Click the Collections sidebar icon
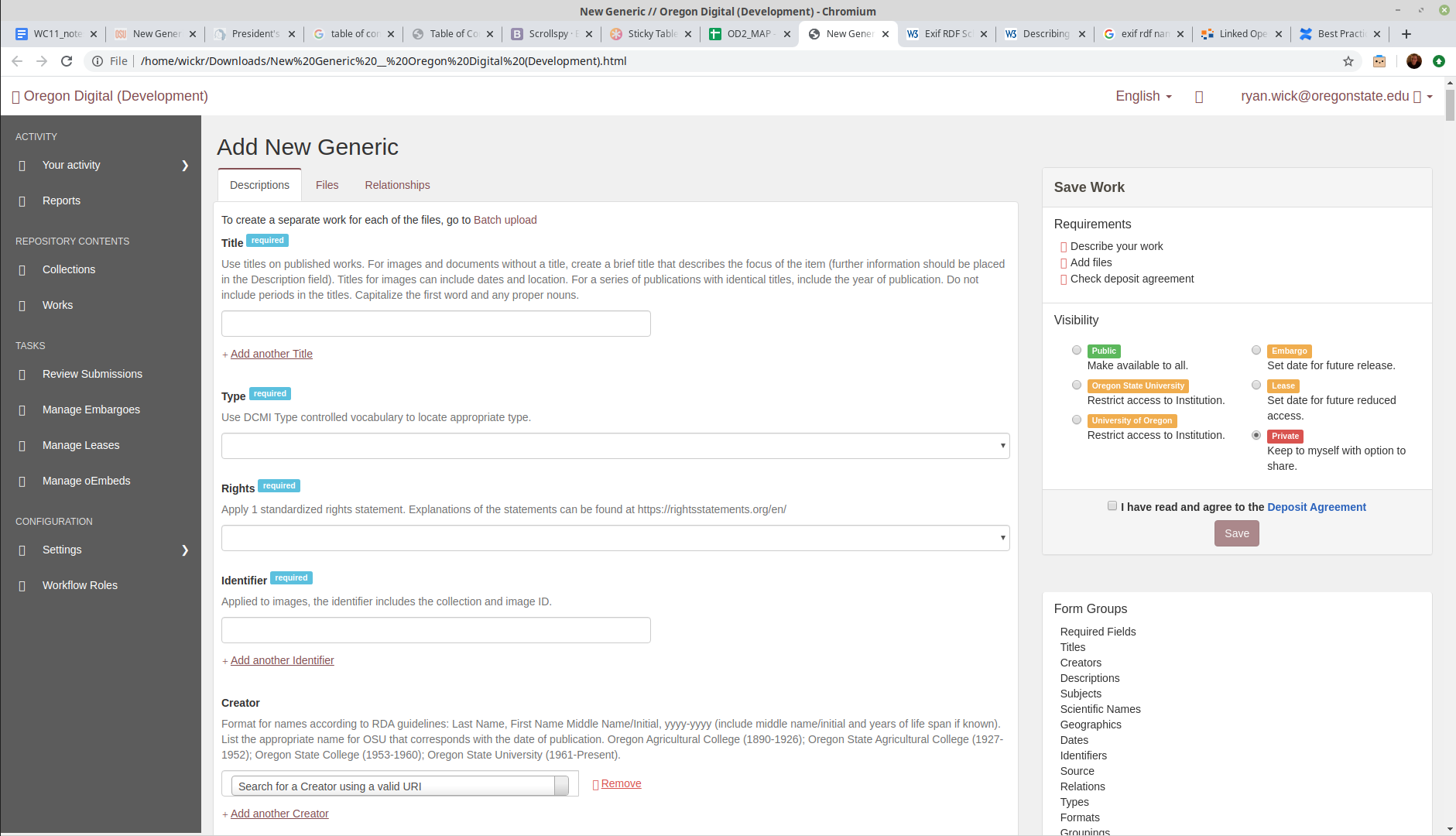 click(22, 270)
